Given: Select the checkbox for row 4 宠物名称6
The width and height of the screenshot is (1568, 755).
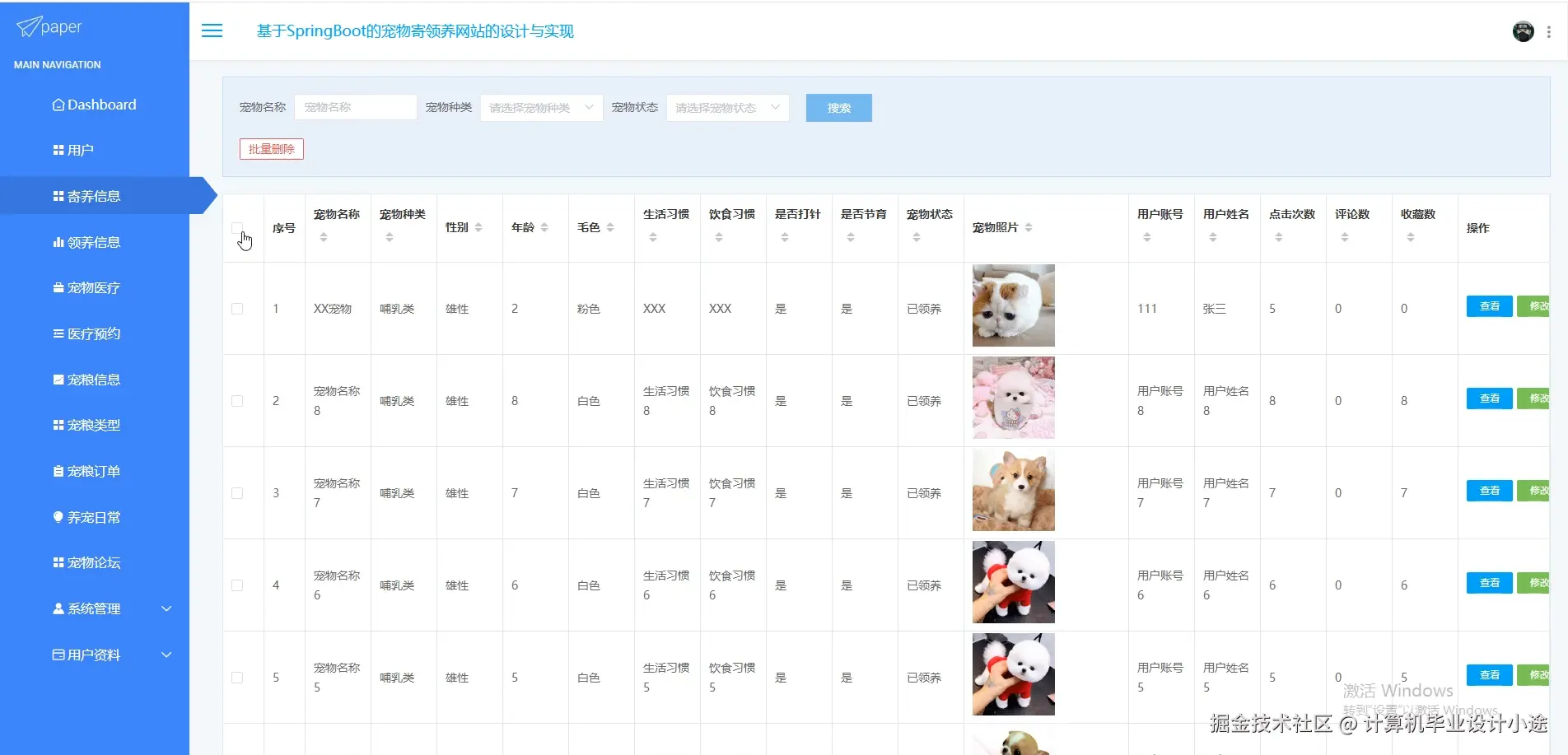Looking at the screenshot, I should [237, 585].
